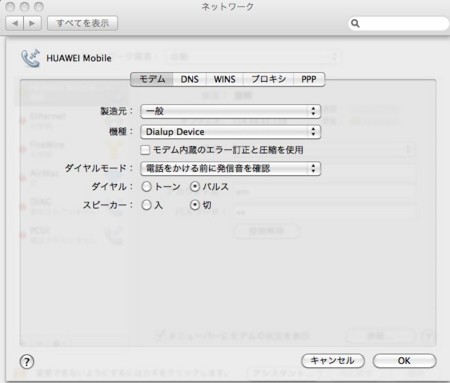
Task: Click the 製造元 label
Action: click(x=117, y=111)
